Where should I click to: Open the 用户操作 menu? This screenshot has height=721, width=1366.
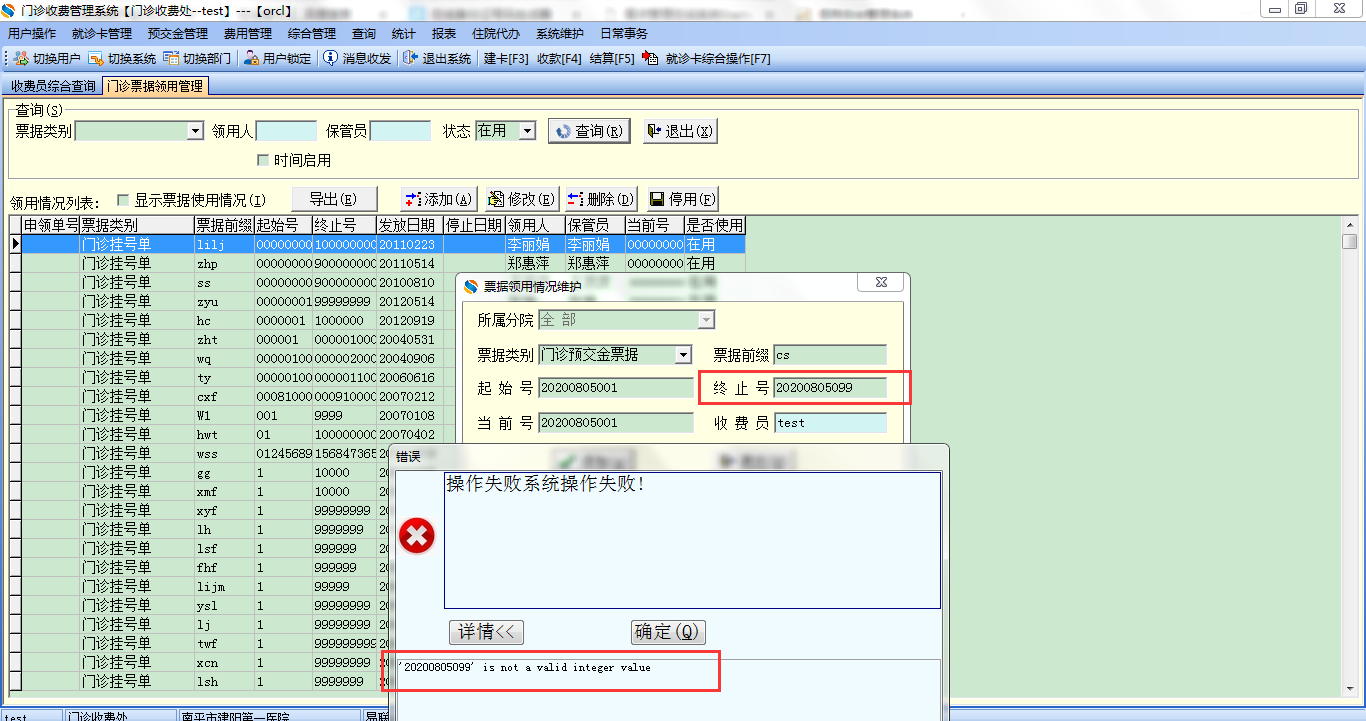pos(32,34)
